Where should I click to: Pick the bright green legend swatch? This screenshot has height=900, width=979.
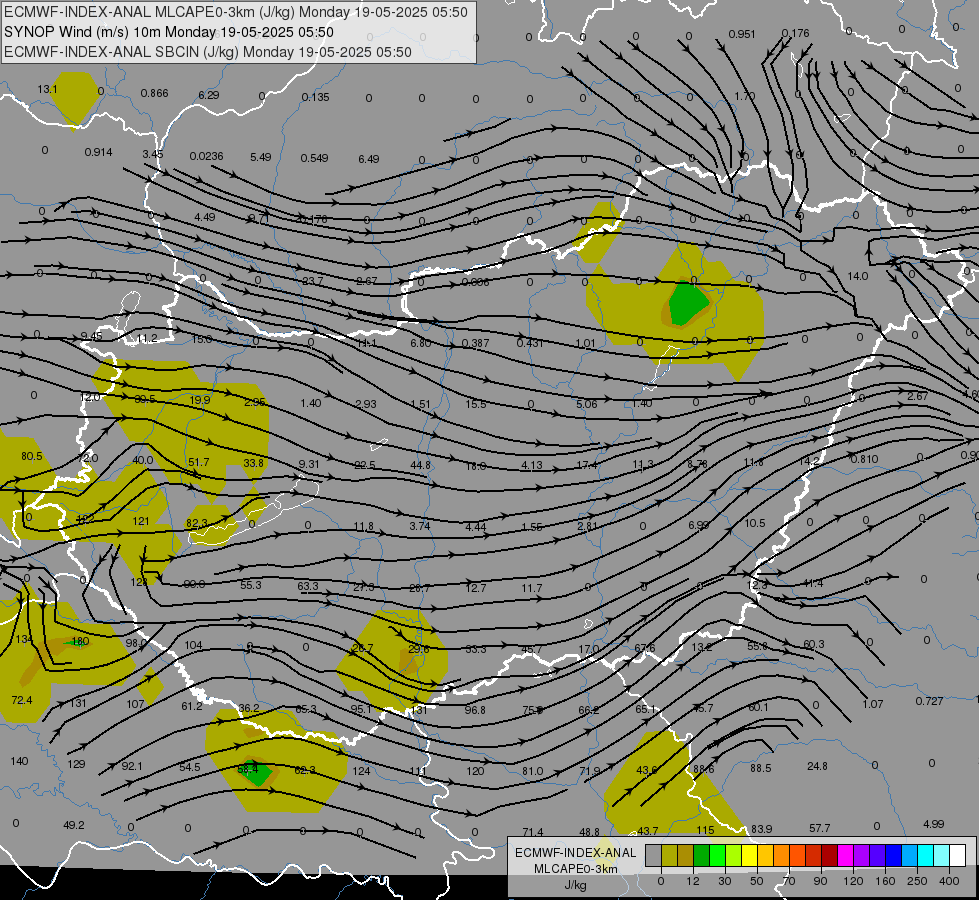pyautogui.click(x=717, y=855)
